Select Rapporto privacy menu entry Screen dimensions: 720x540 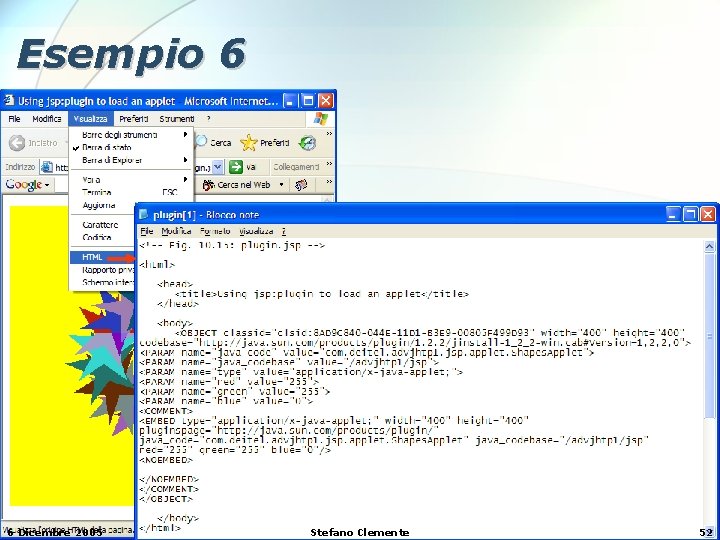102,270
